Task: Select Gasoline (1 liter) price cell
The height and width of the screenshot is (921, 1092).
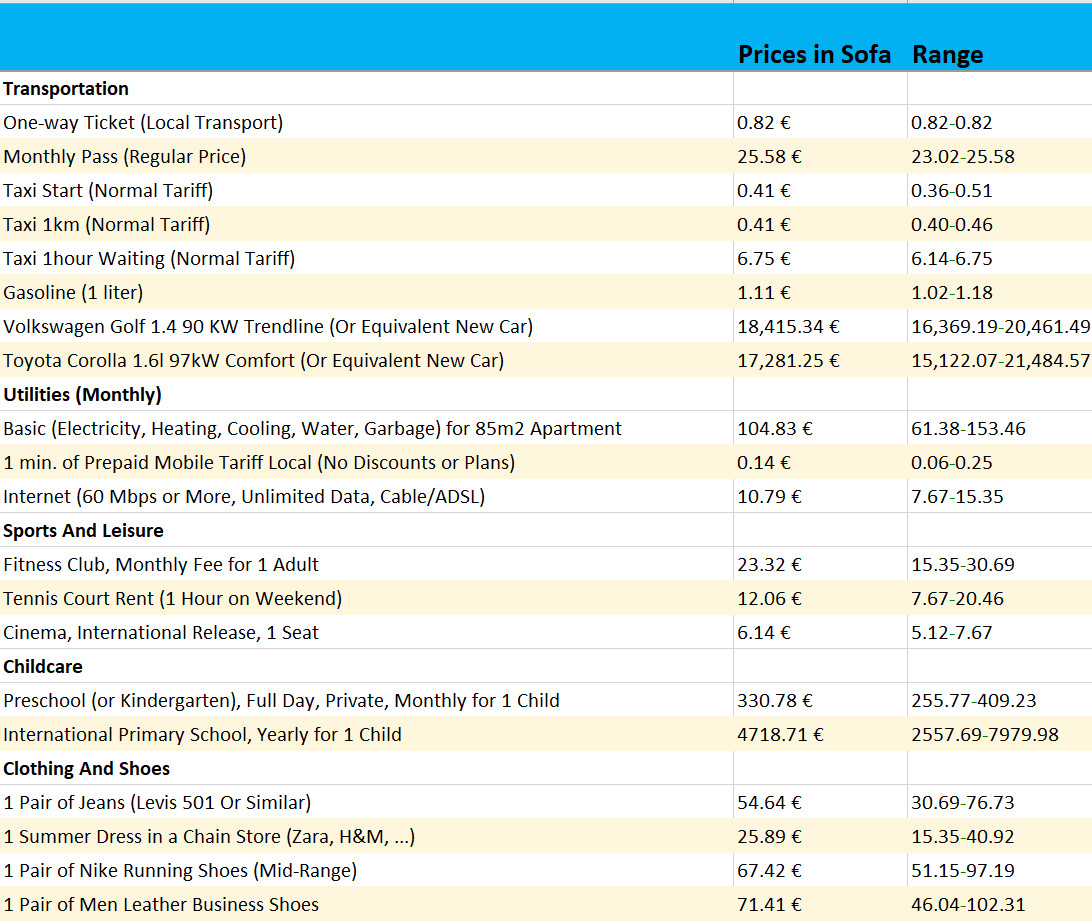Action: (764, 293)
